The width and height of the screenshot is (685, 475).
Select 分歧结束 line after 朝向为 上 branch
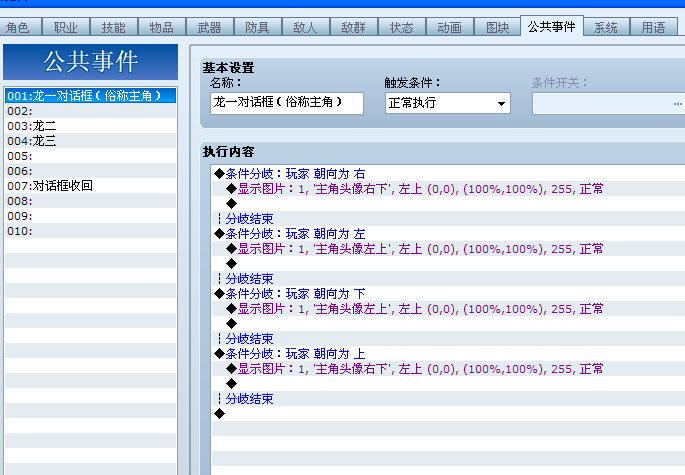(x=448, y=399)
